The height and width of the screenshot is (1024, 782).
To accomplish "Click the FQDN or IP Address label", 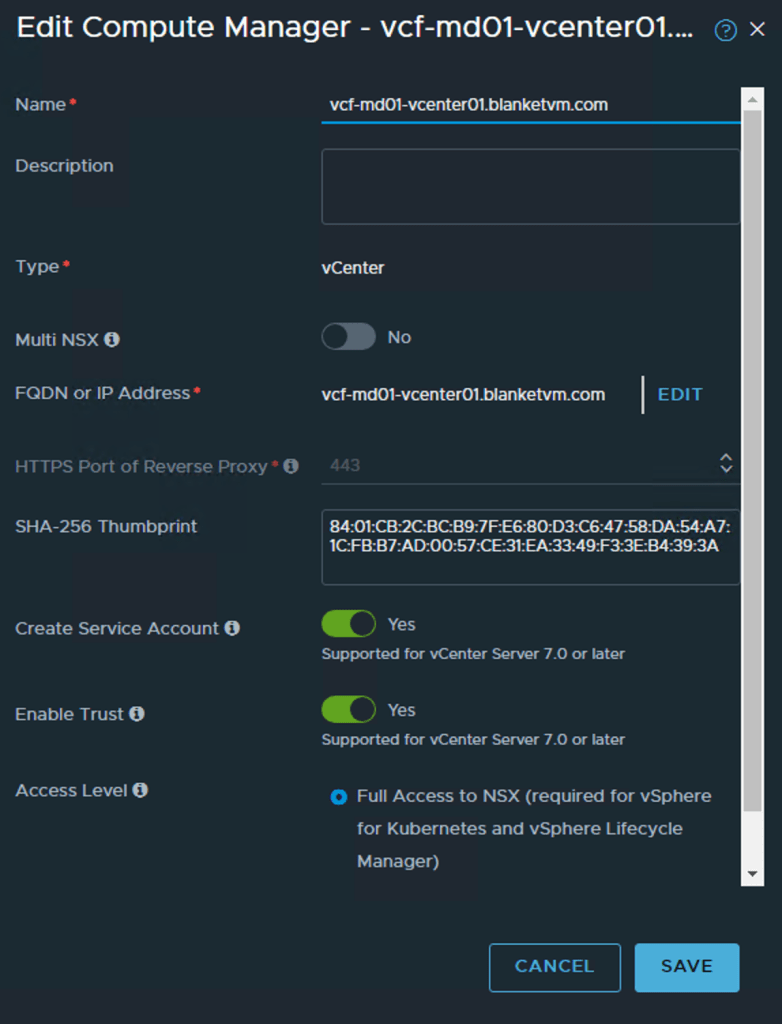I will 103,393.
